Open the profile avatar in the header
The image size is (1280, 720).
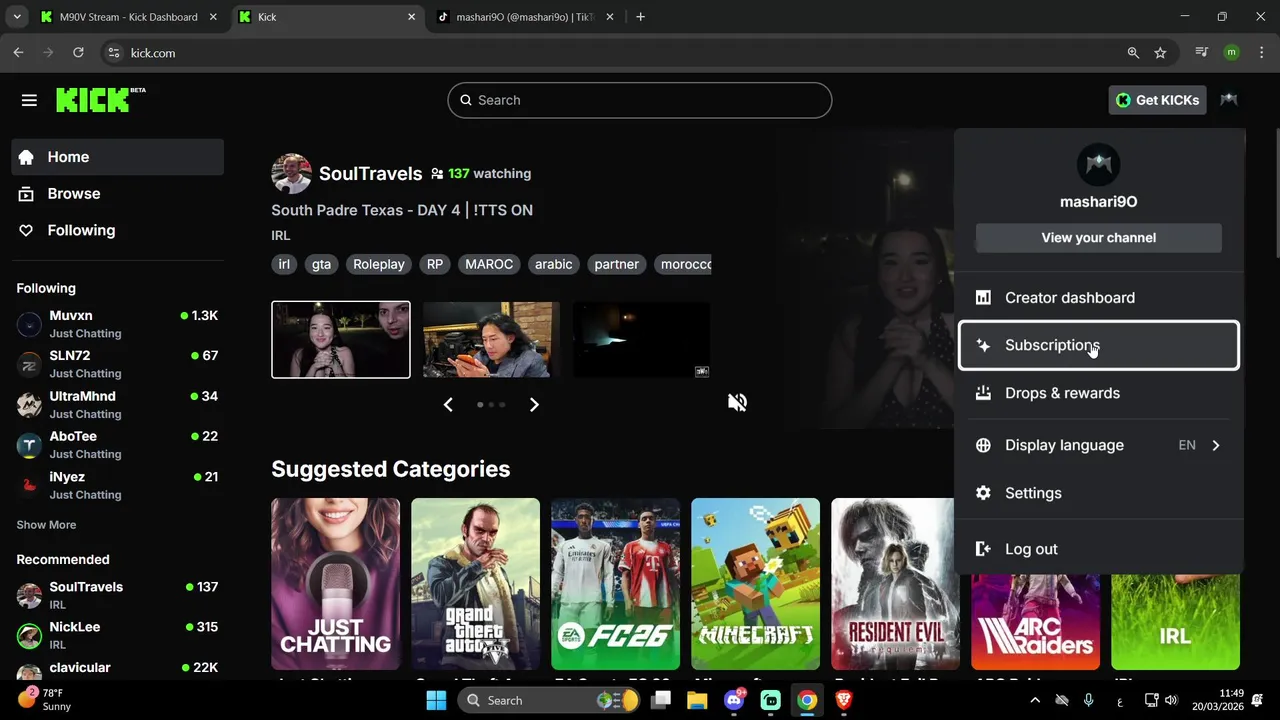point(1228,100)
